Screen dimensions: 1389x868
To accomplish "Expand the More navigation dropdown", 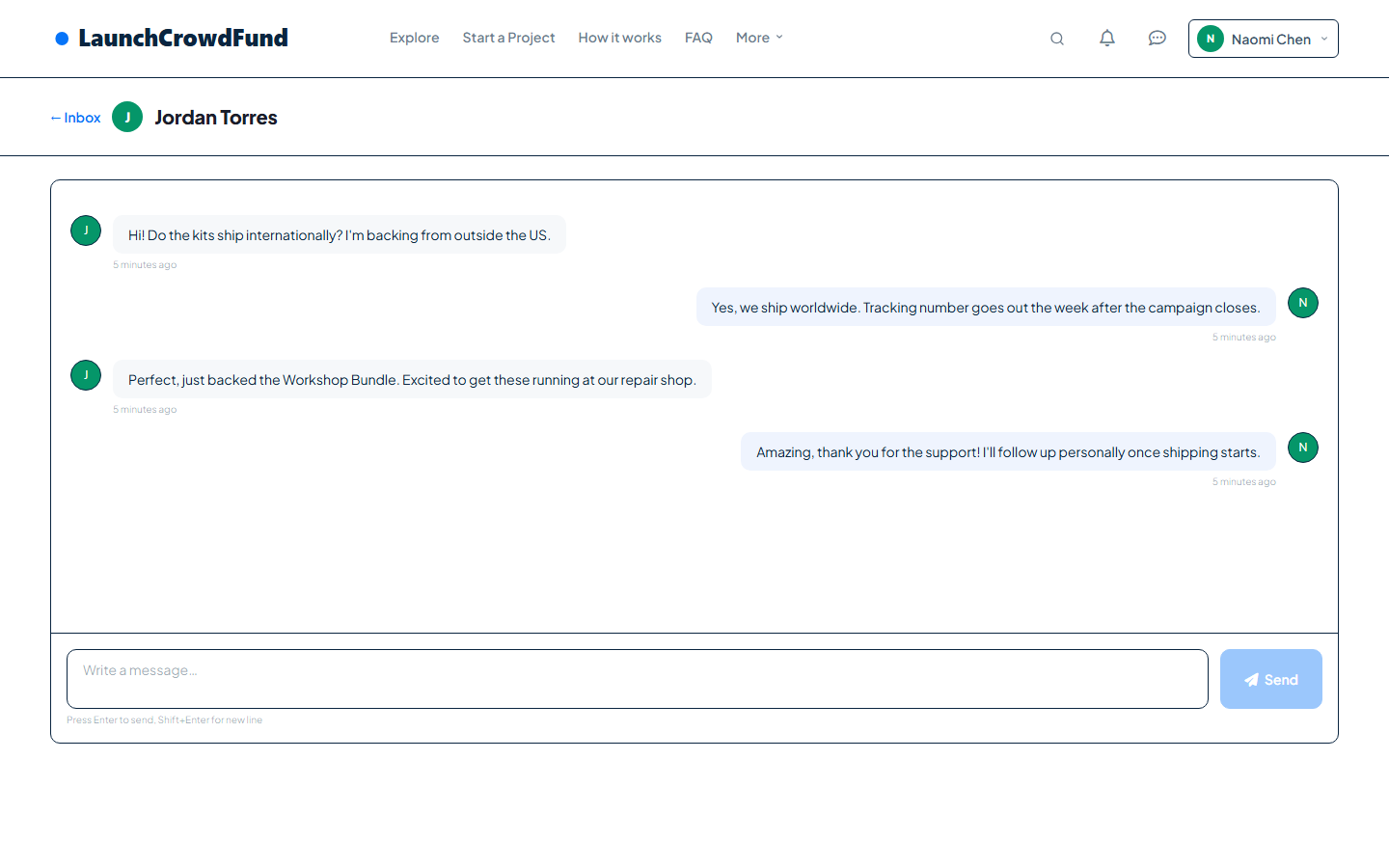I will coord(759,38).
